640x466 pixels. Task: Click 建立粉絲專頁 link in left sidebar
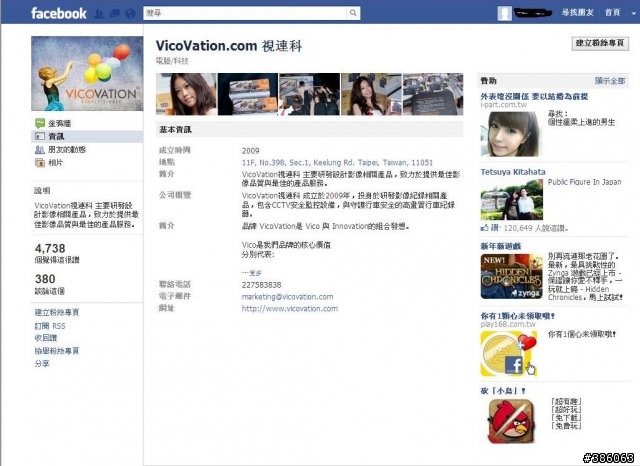click(x=57, y=313)
